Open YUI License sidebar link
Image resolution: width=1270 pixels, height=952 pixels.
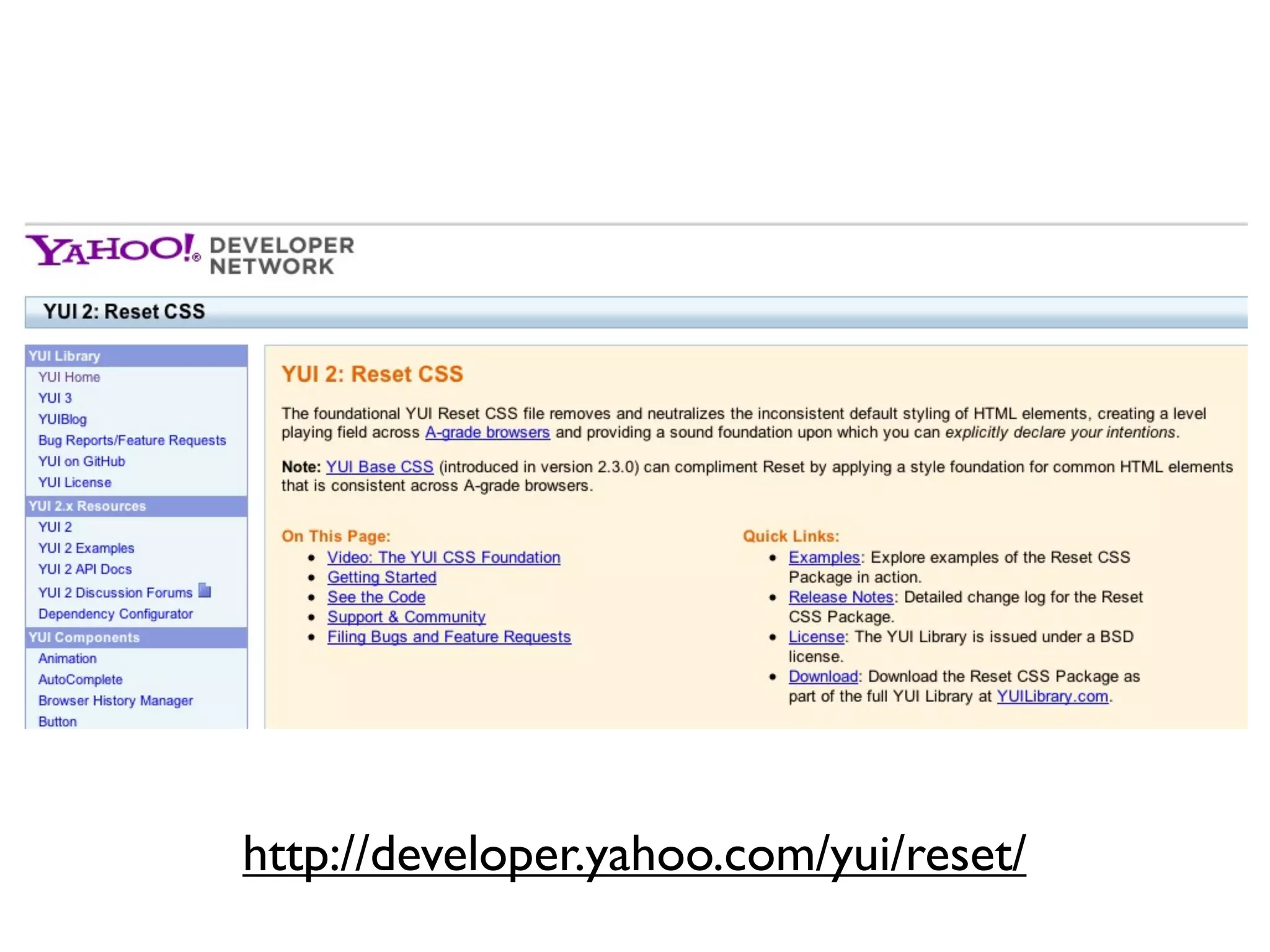pos(75,482)
